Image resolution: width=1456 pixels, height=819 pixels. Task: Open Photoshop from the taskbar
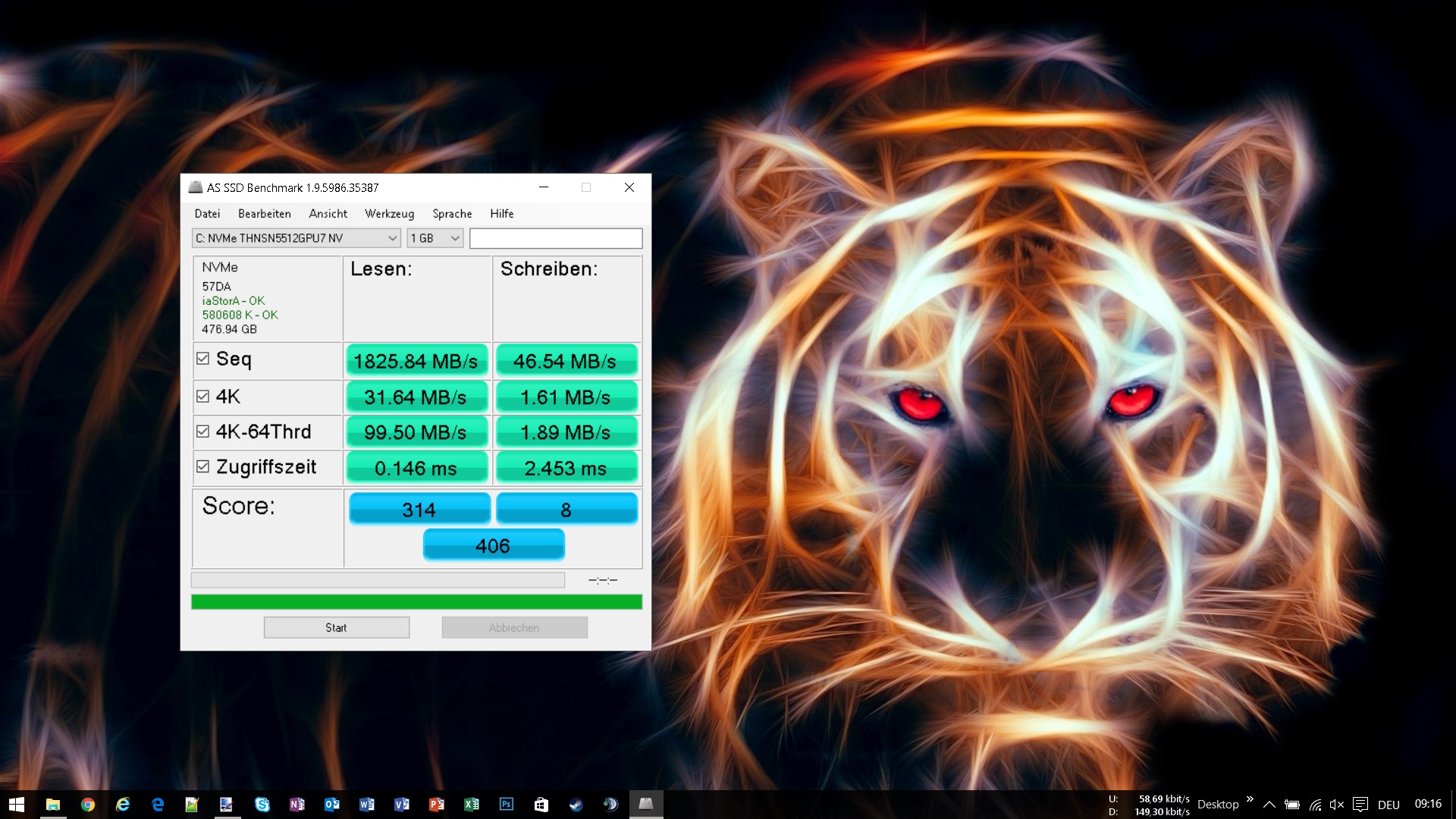[507, 804]
